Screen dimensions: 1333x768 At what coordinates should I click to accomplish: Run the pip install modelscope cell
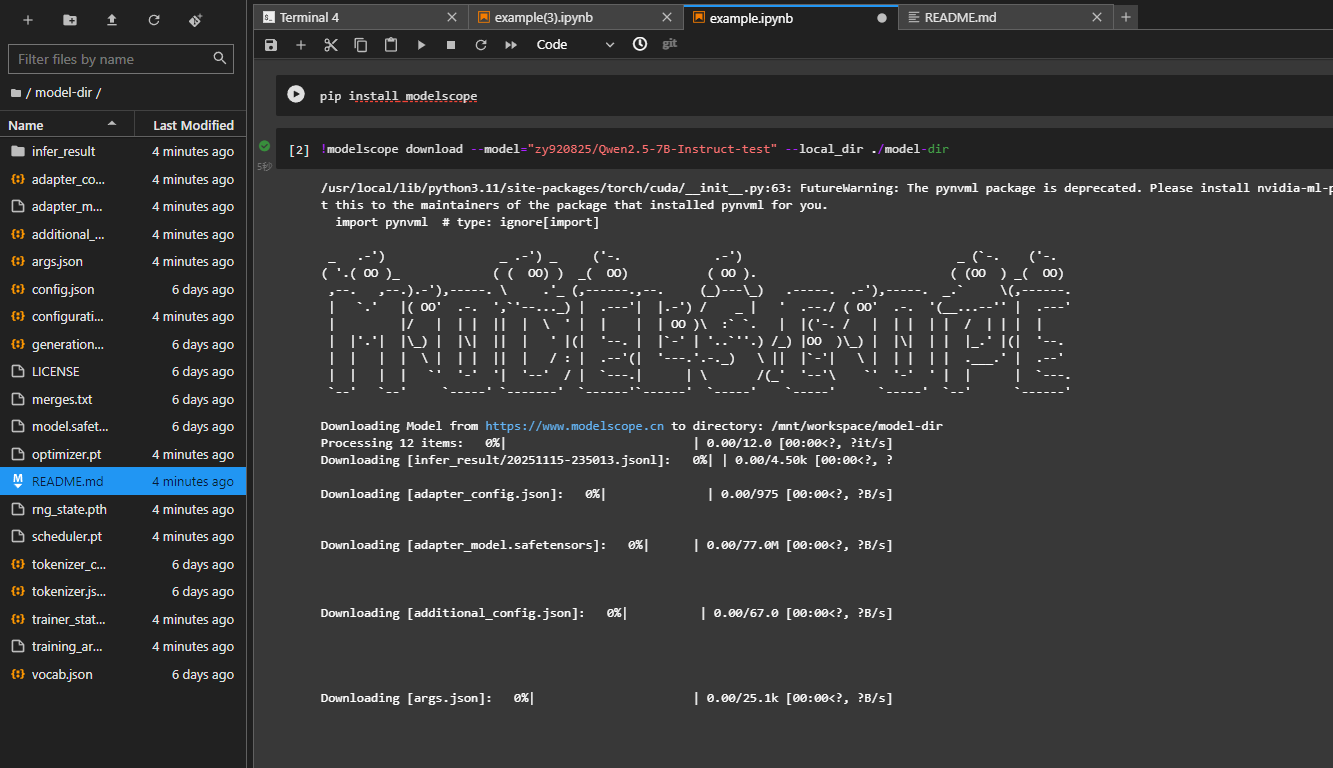pyautogui.click(x=296, y=94)
